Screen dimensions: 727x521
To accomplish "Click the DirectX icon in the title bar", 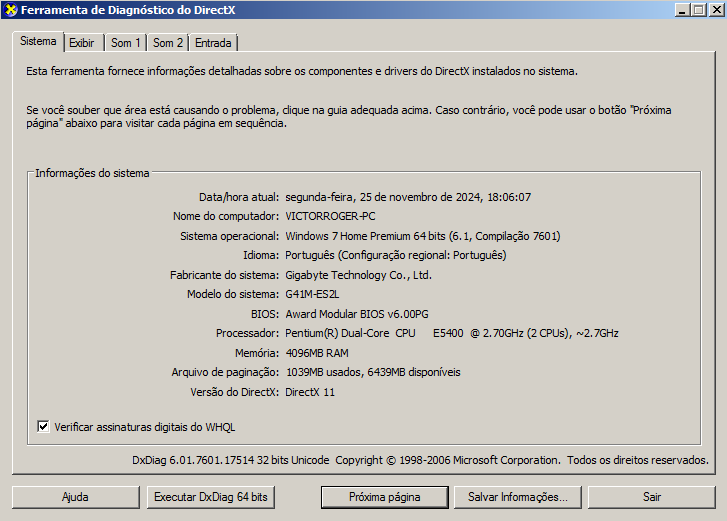I will pyautogui.click(x=11, y=10).
